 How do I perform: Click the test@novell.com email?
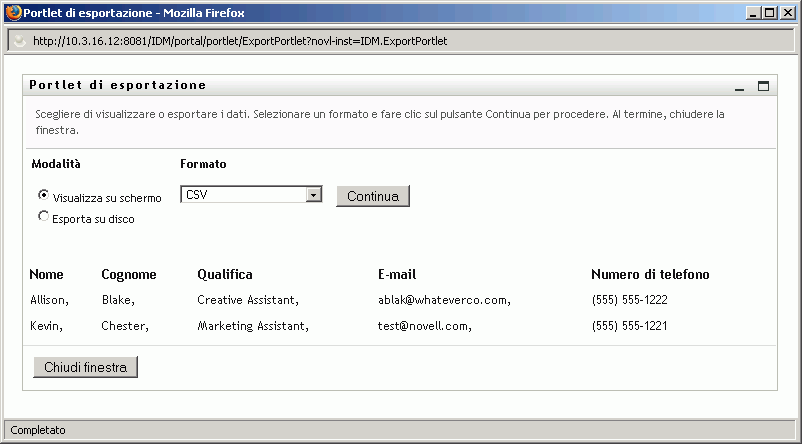tap(425, 326)
